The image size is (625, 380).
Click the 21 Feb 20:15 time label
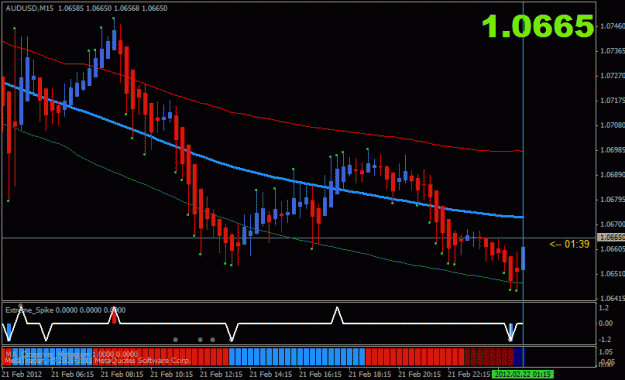(x=419, y=374)
